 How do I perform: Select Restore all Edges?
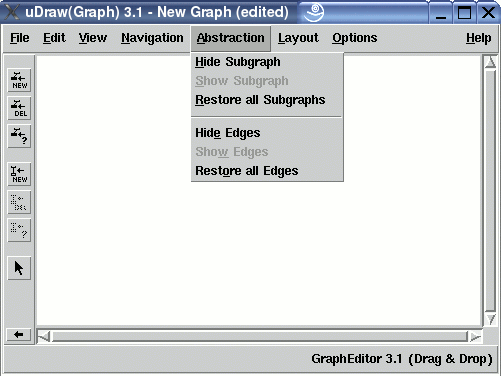pyautogui.click(x=267, y=171)
